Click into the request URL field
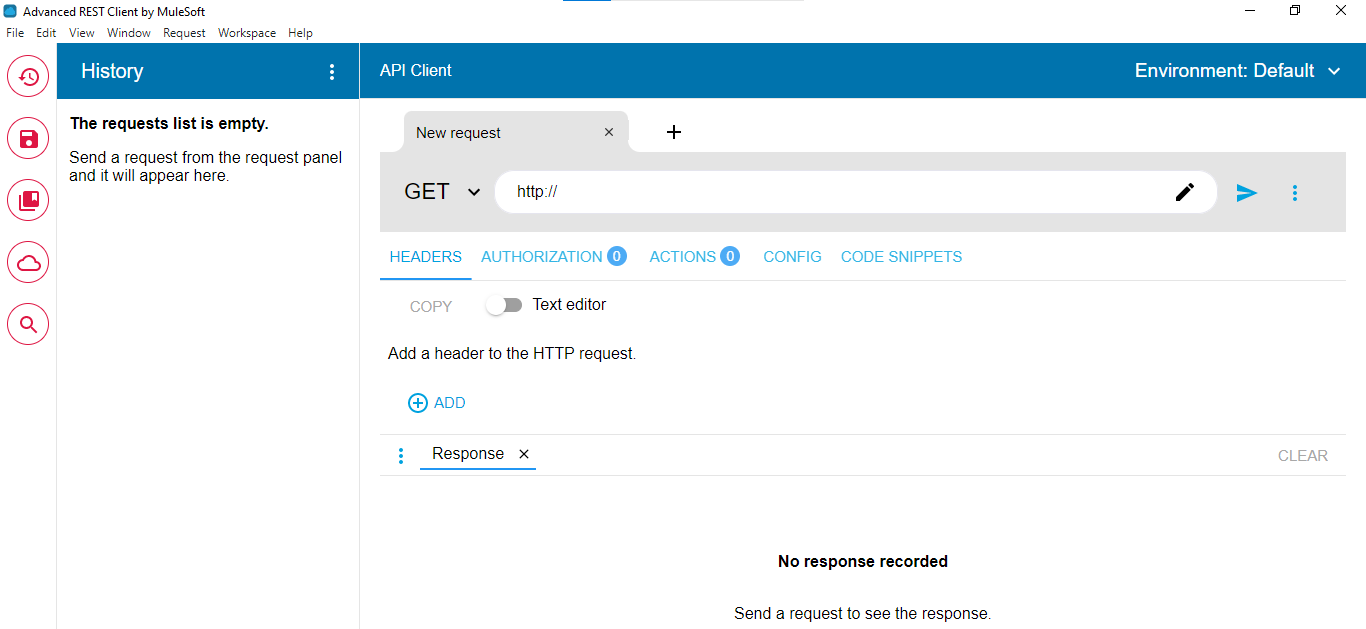The image size is (1366, 629). point(830,192)
